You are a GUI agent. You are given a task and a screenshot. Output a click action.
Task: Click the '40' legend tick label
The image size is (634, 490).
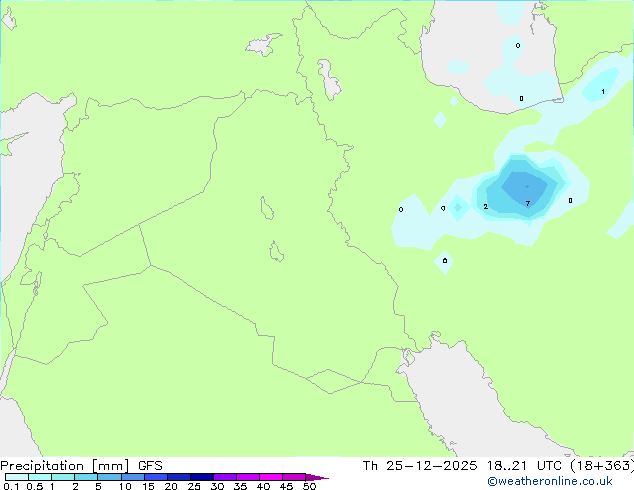coord(263,486)
